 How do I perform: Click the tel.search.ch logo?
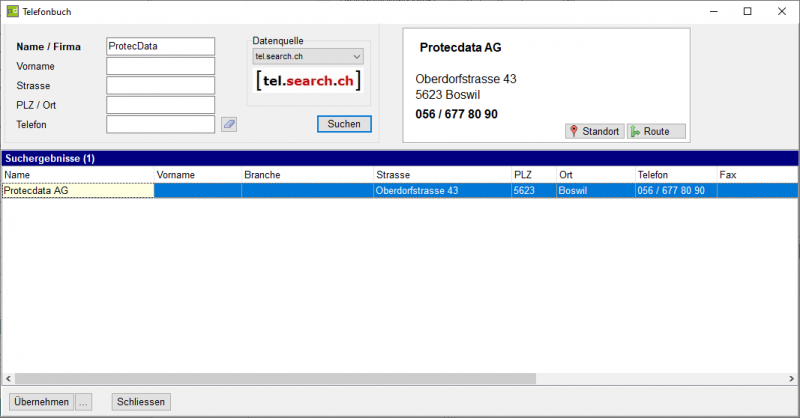point(308,81)
